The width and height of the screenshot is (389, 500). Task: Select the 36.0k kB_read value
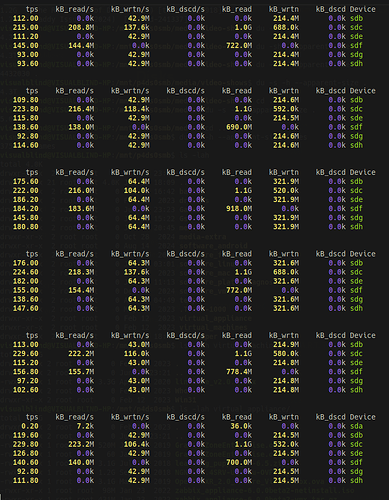tap(241, 426)
